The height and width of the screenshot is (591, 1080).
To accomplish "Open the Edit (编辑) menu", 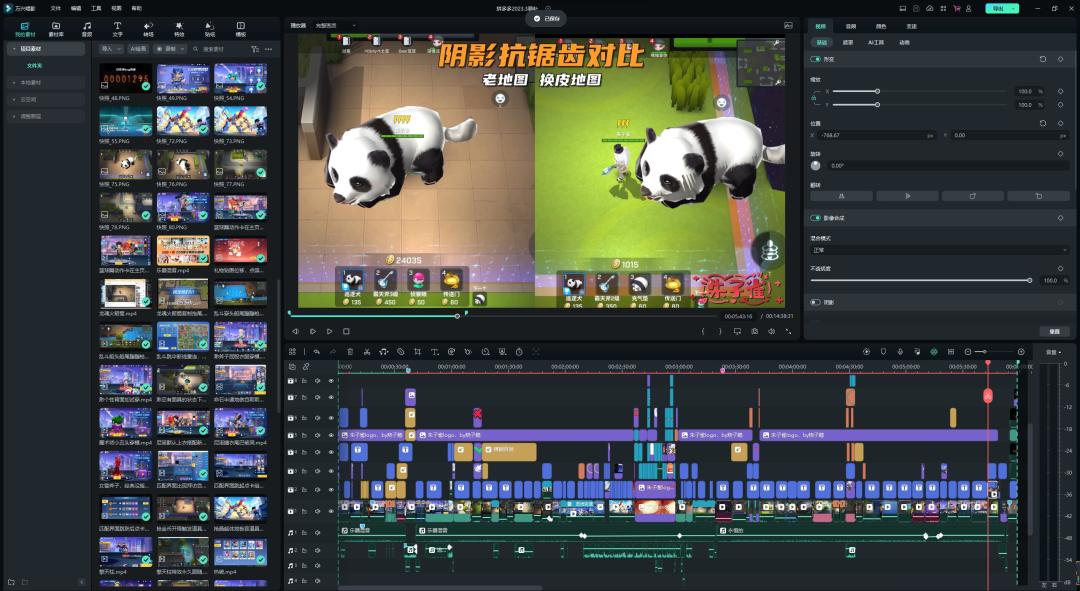I will pyautogui.click(x=76, y=8).
